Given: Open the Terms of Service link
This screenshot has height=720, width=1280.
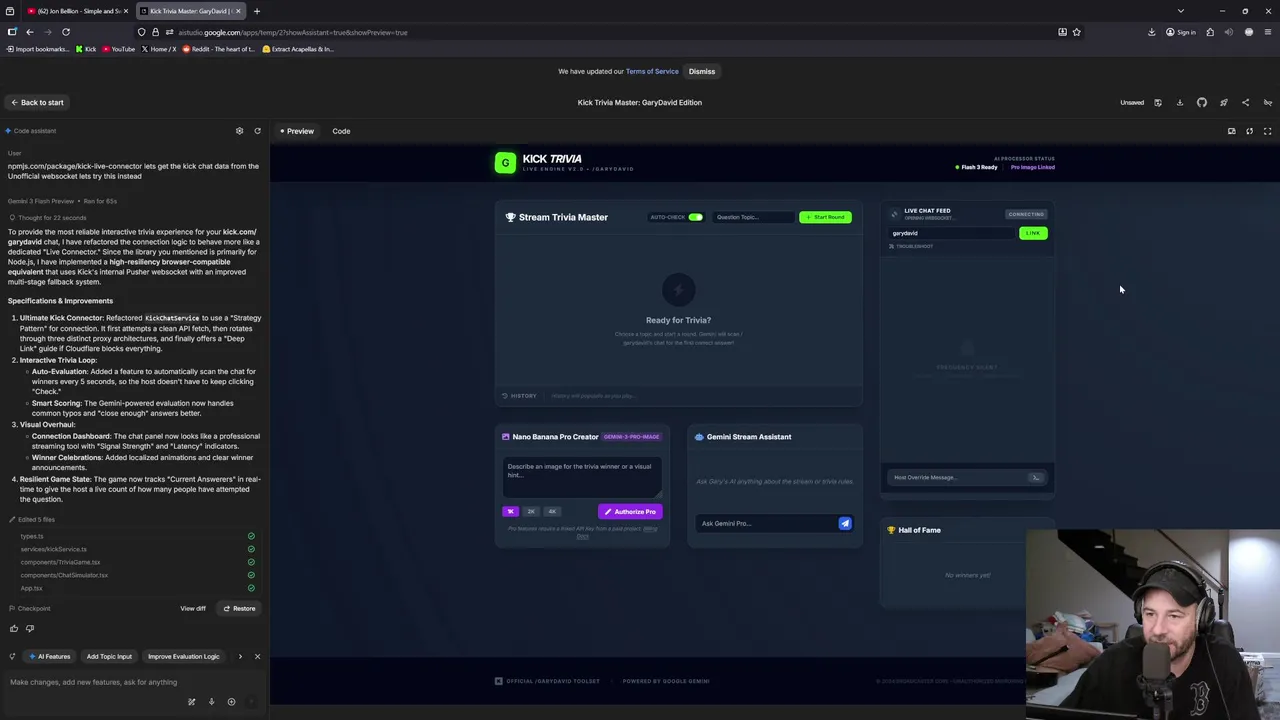Looking at the screenshot, I should pos(652,71).
